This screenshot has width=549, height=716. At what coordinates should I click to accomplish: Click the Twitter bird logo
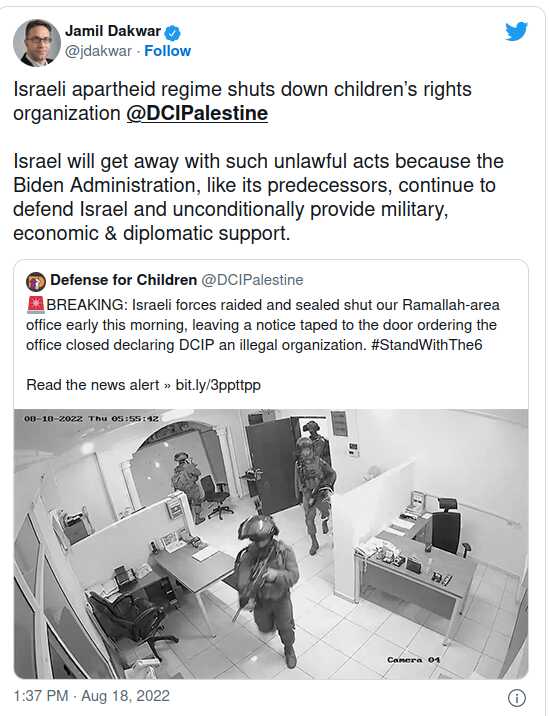pyautogui.click(x=516, y=32)
